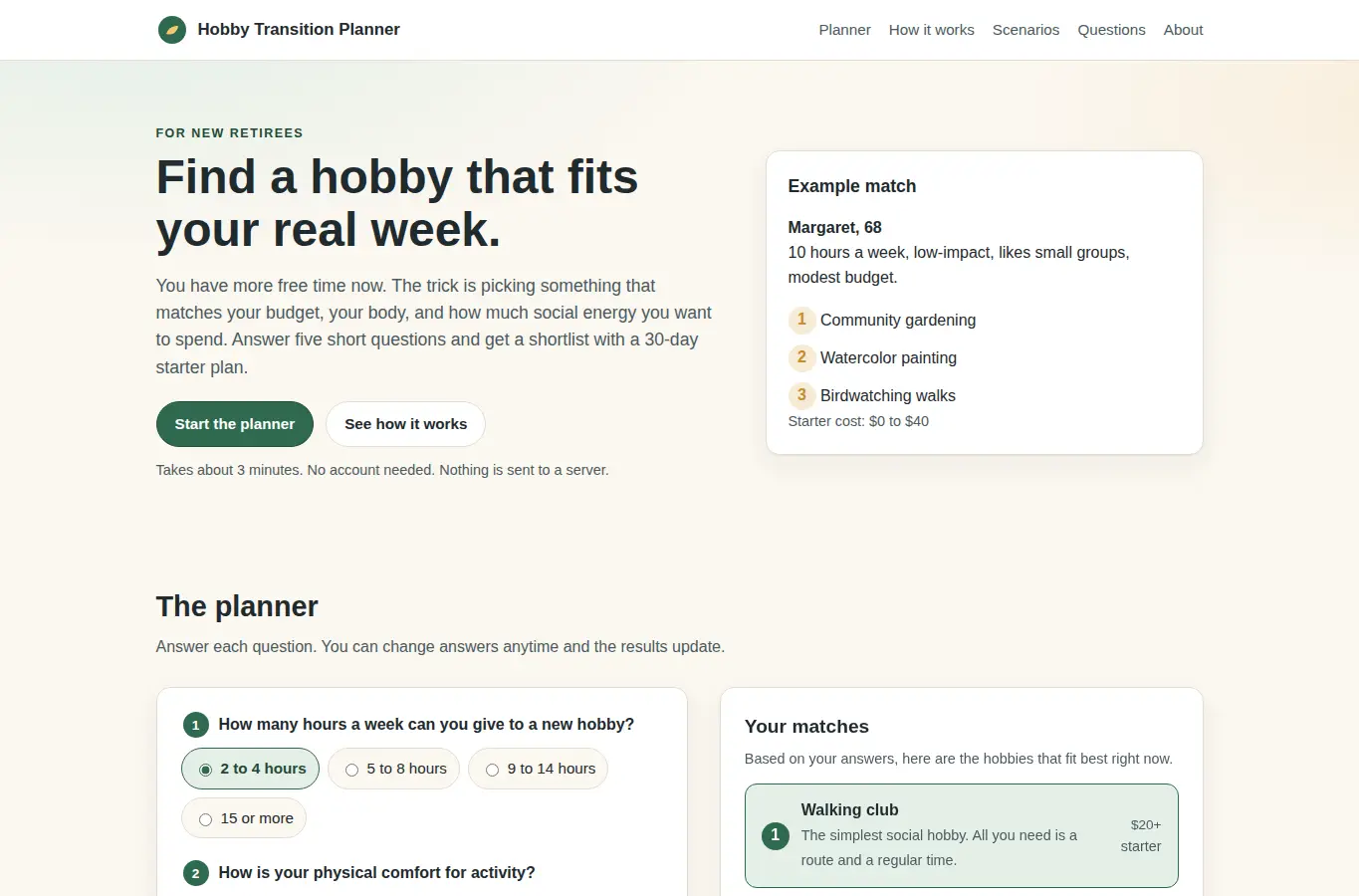Click the Community gardening text

tap(898, 320)
